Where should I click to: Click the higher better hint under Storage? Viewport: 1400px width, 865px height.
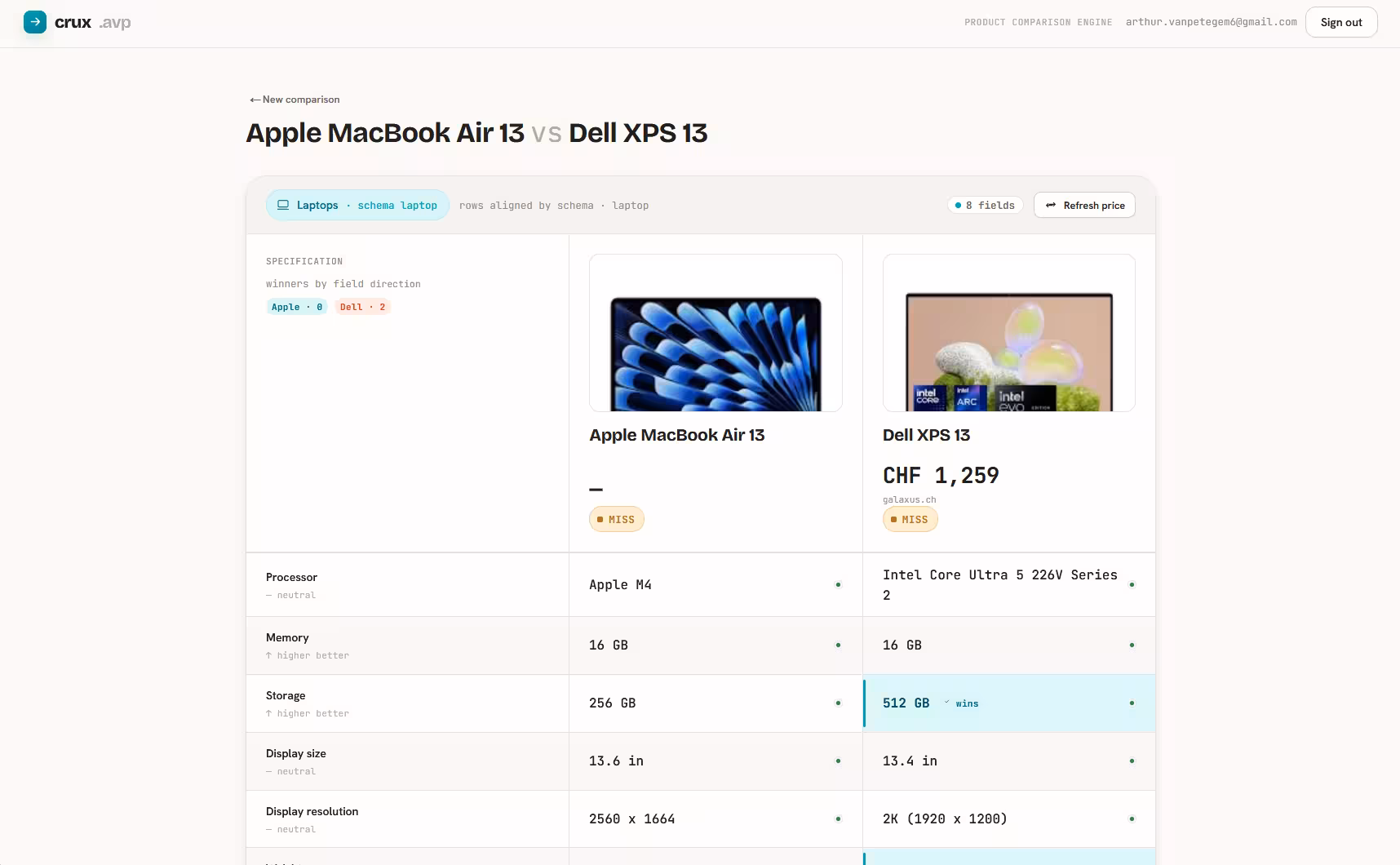click(x=308, y=713)
